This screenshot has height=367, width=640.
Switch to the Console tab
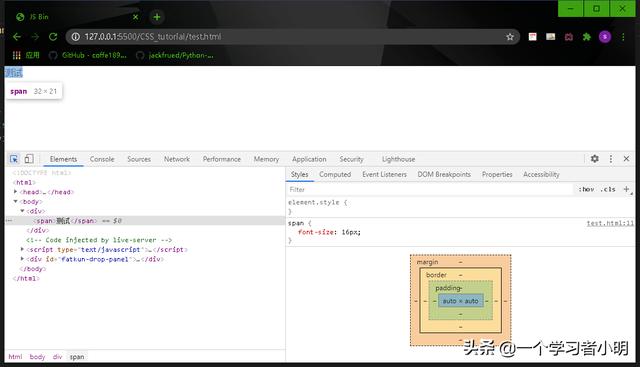click(x=102, y=159)
